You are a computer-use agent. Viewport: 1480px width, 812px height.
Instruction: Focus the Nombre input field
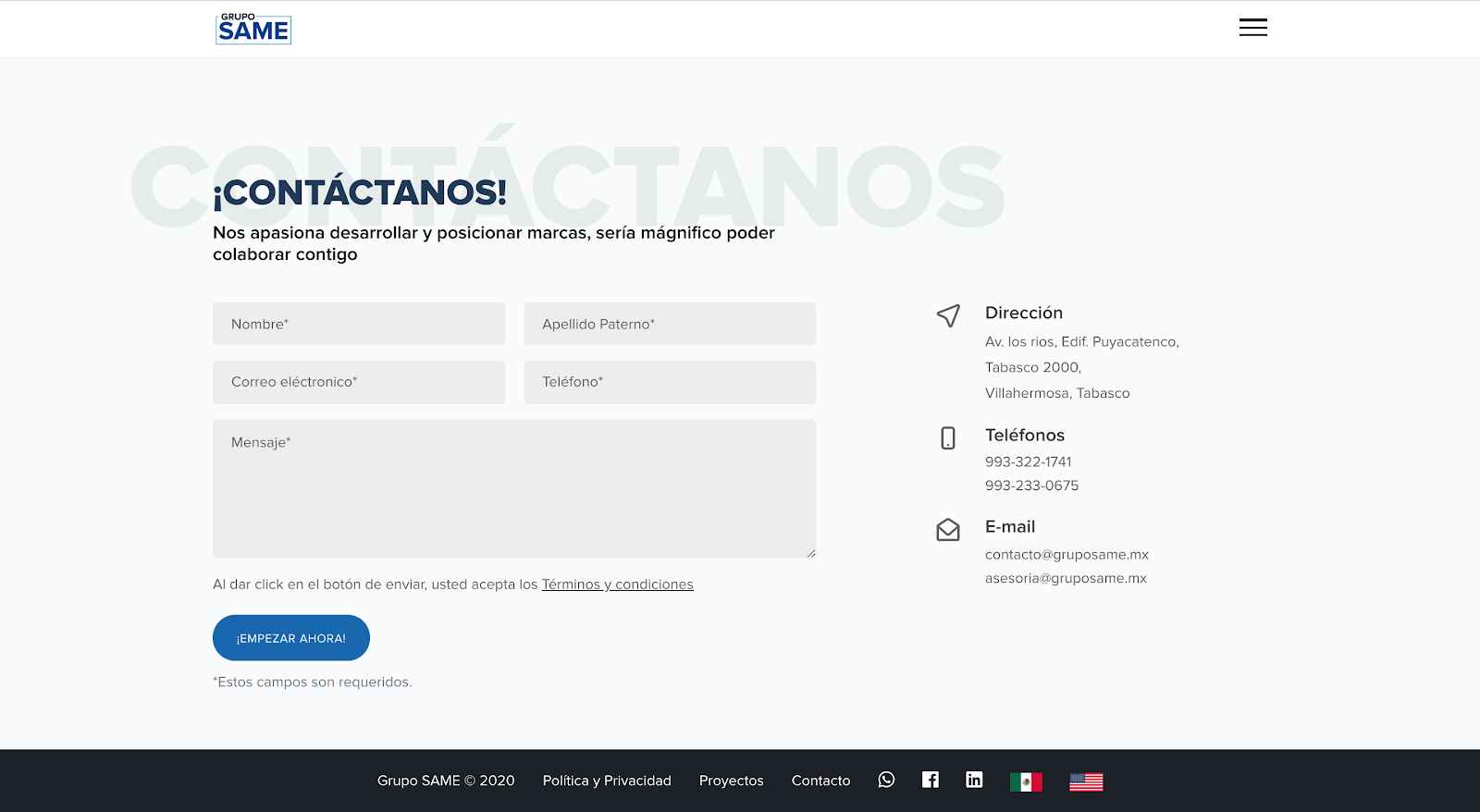coord(359,324)
